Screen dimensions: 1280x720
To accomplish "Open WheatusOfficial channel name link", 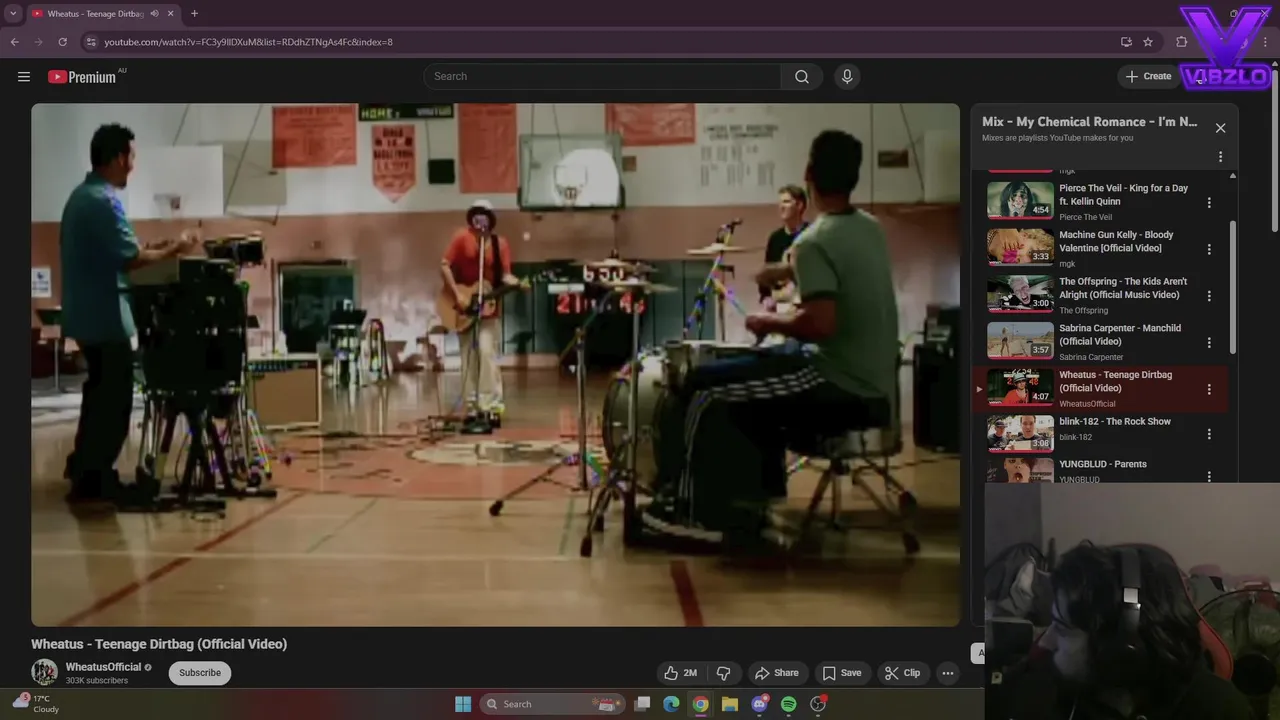I will 103,667.
